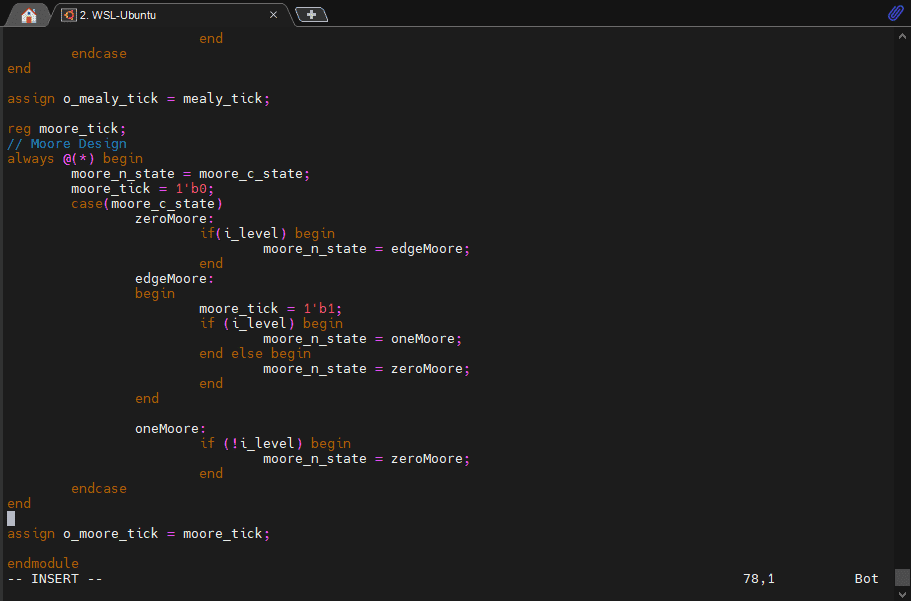
Task: Click the line "moore_tick = 1'b0;"
Action: click(143, 189)
